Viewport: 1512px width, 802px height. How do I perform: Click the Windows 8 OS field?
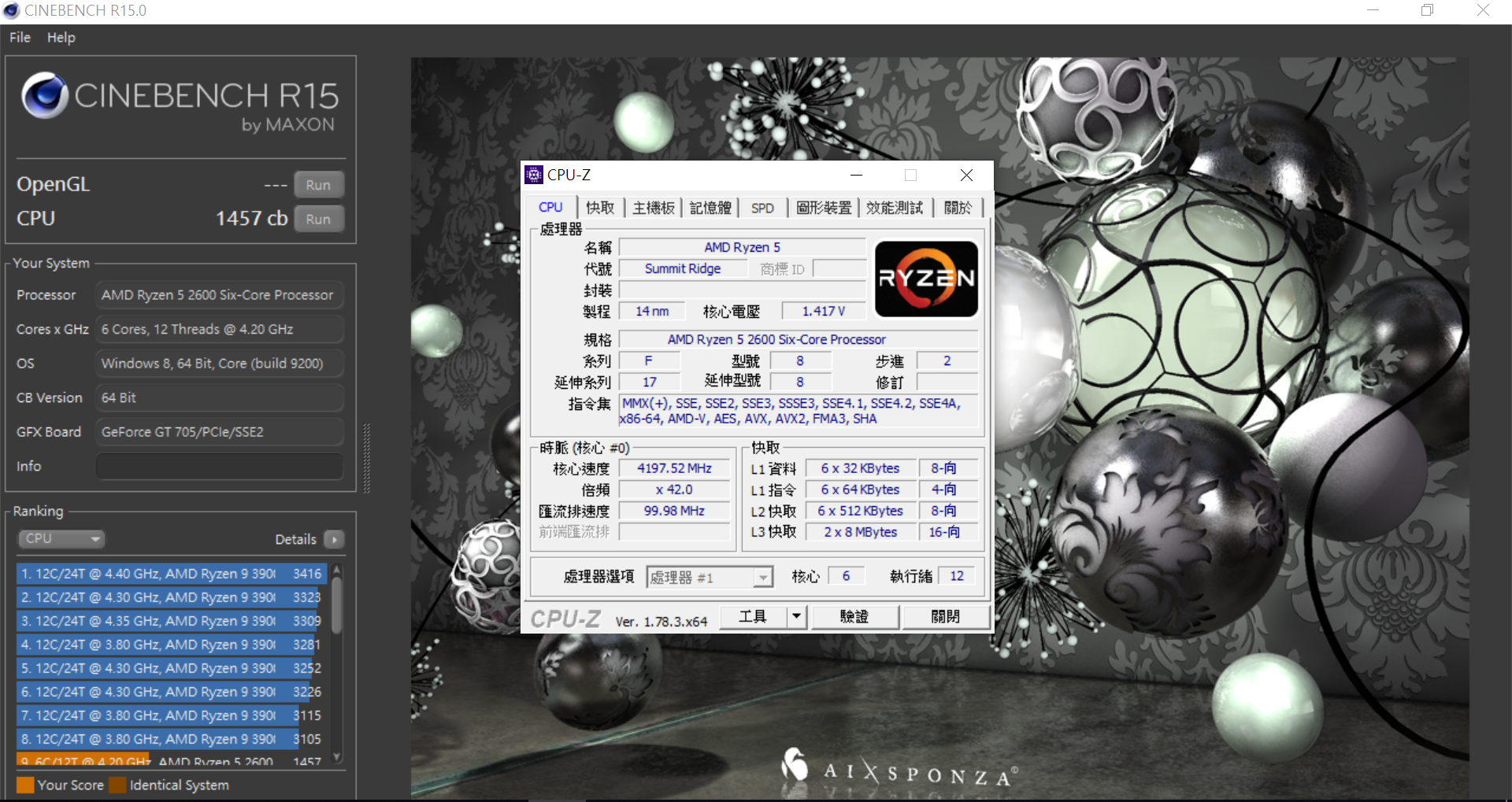tap(220, 364)
